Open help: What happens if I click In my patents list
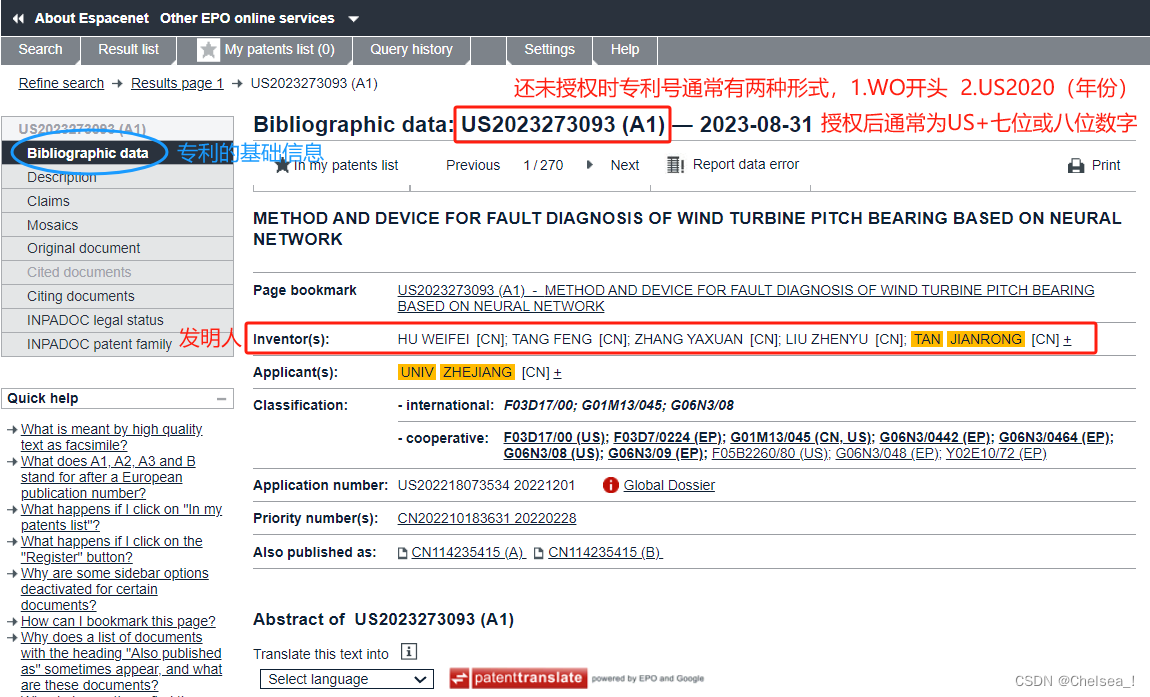 point(121,517)
